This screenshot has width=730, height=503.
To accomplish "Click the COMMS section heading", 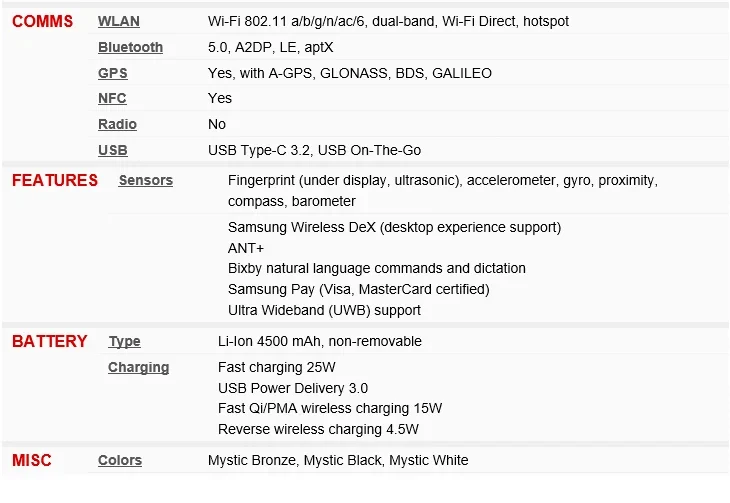I will point(42,21).
